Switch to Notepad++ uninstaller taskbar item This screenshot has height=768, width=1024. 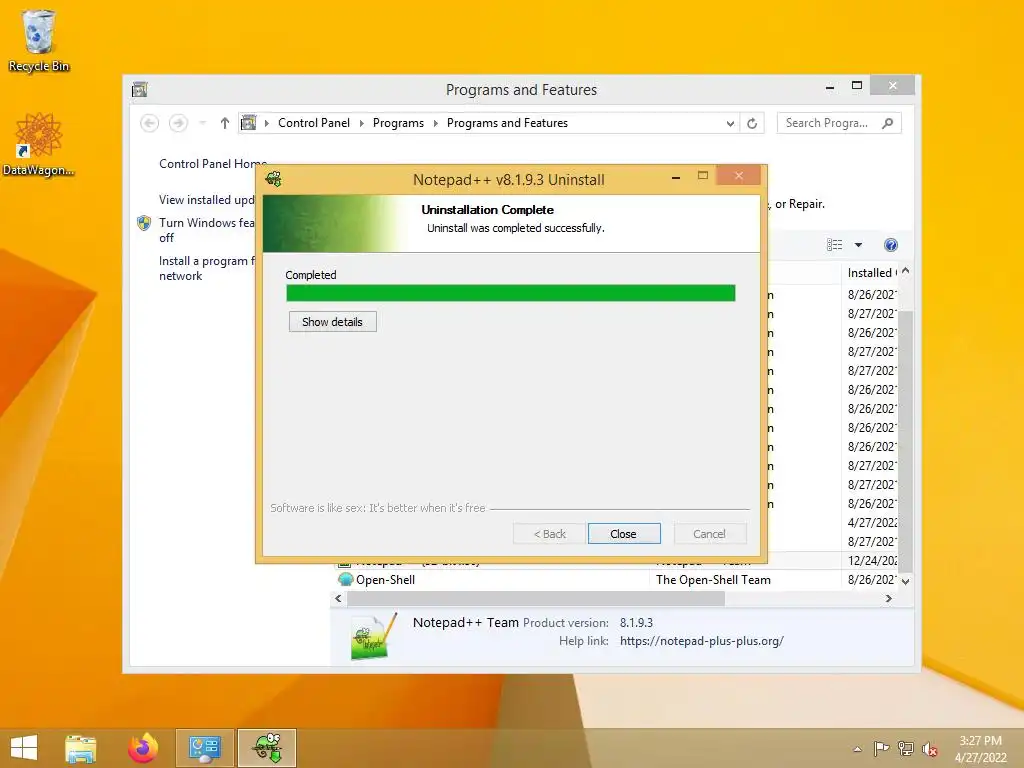(267, 748)
